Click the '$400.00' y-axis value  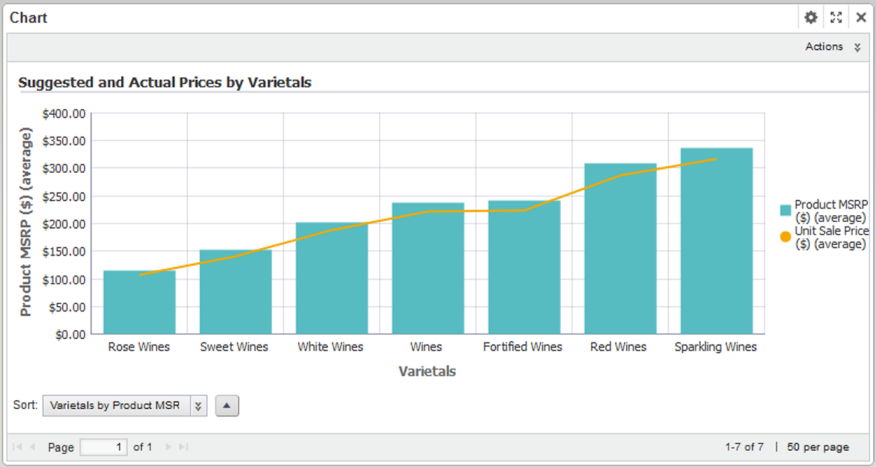(64, 114)
